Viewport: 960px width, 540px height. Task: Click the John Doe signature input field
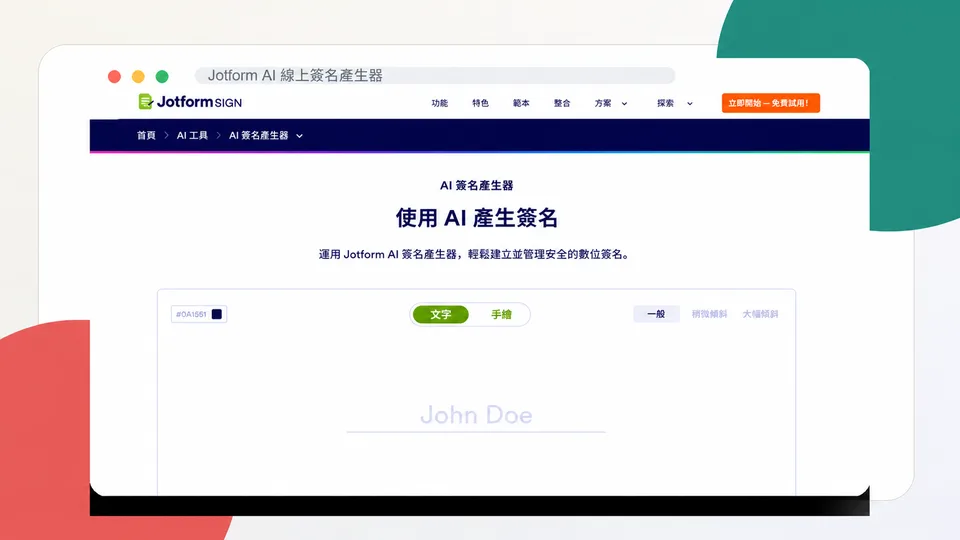click(476, 416)
